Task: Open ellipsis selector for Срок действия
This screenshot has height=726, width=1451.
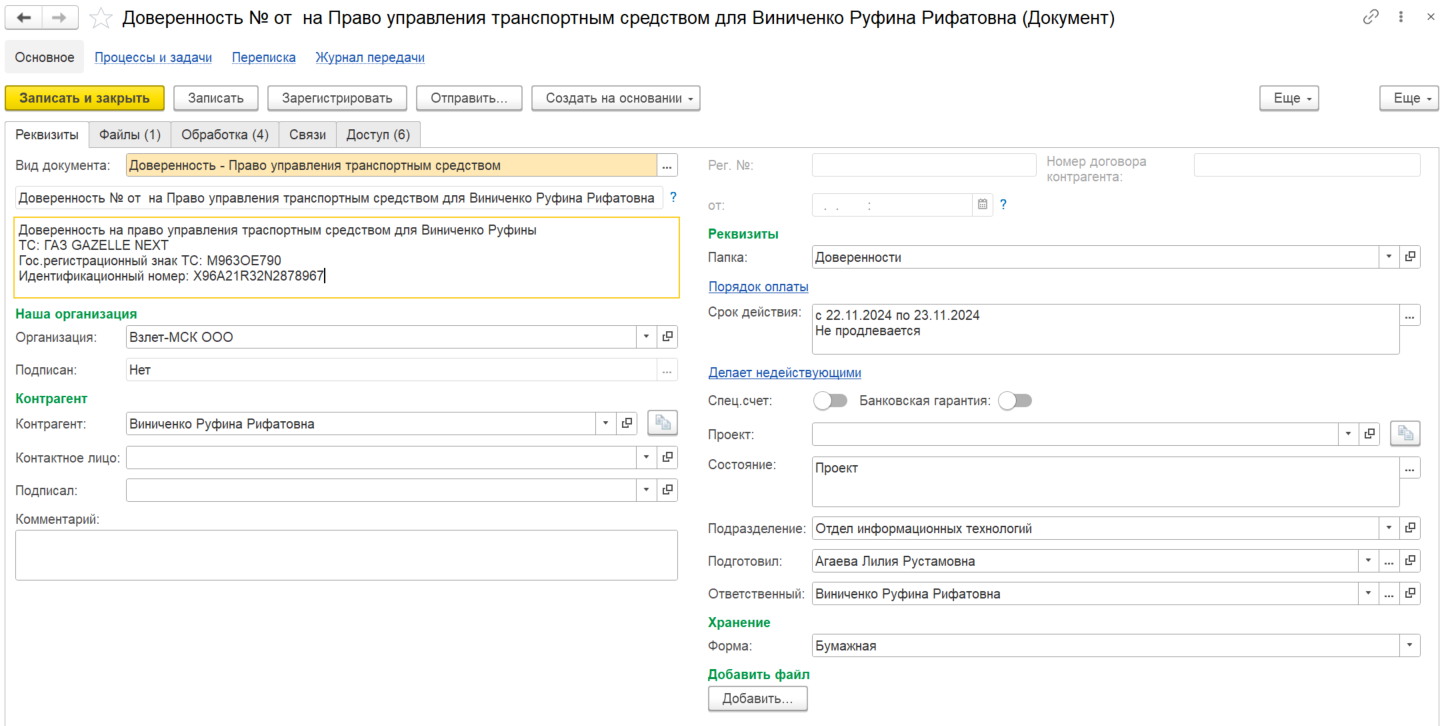Action: coord(1410,315)
